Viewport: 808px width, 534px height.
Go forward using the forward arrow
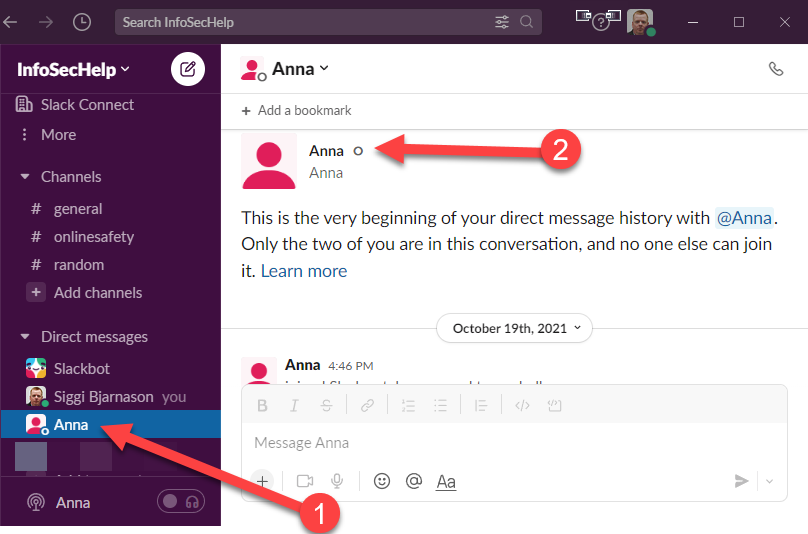pyautogui.click(x=46, y=22)
